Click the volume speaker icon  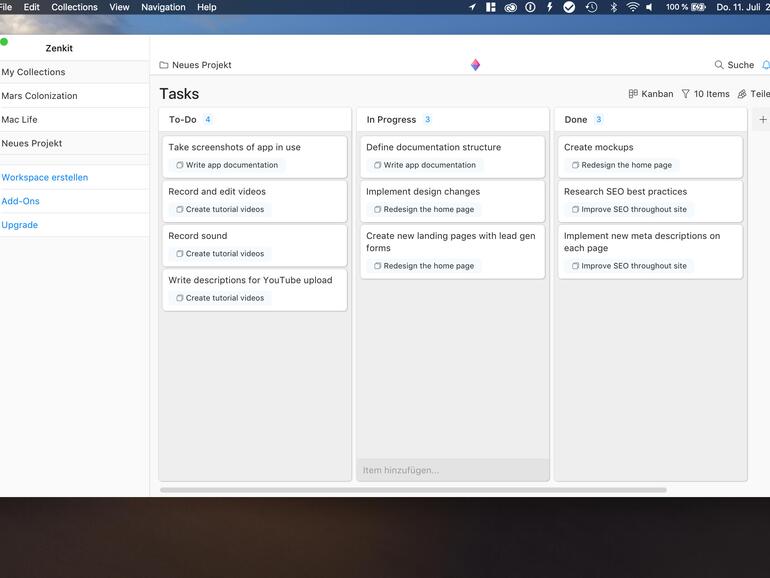[x=649, y=7]
